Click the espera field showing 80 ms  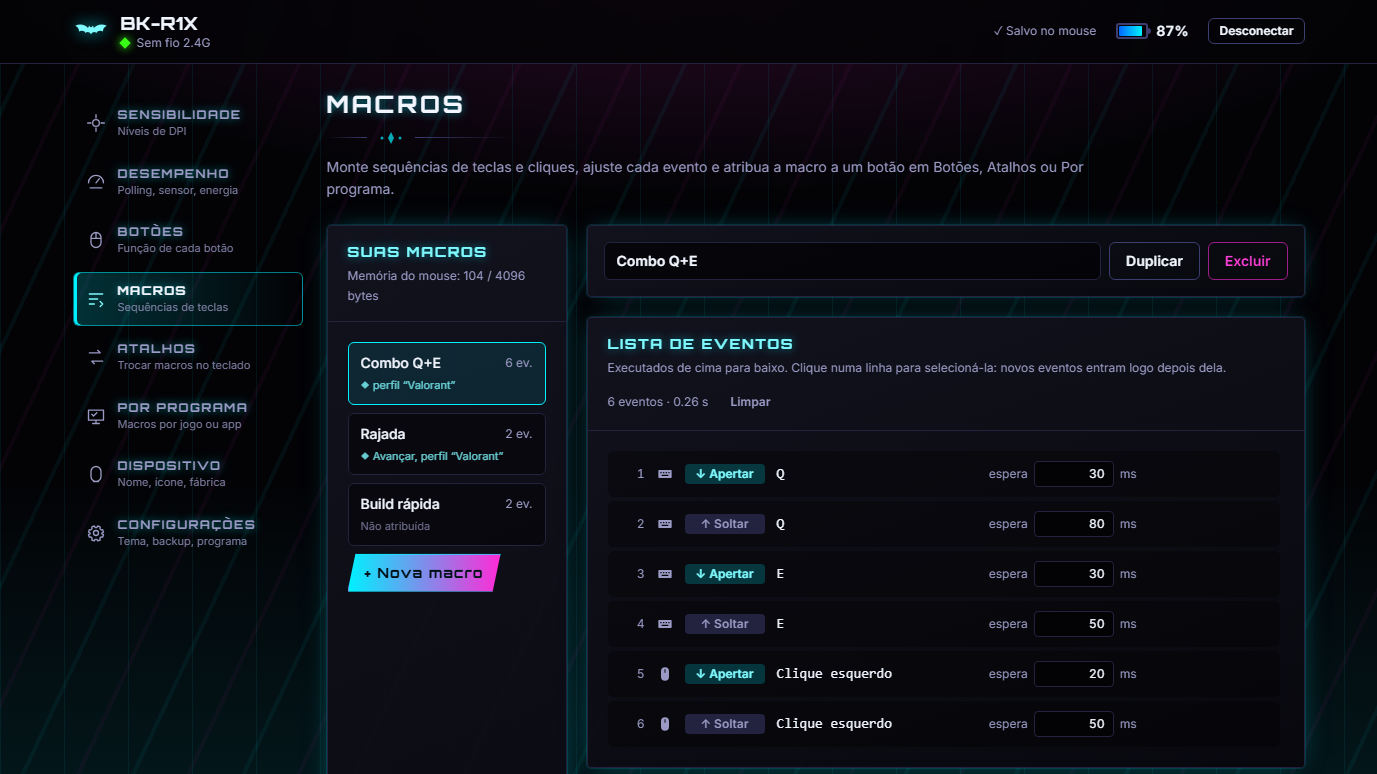pos(1074,524)
